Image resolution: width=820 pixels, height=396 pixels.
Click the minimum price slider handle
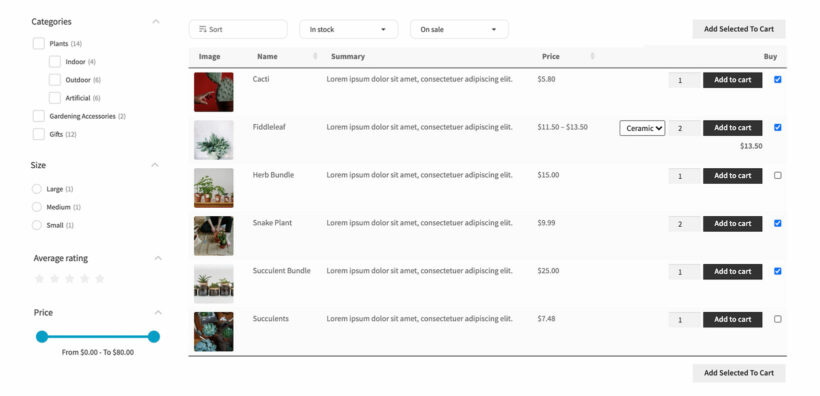42,336
